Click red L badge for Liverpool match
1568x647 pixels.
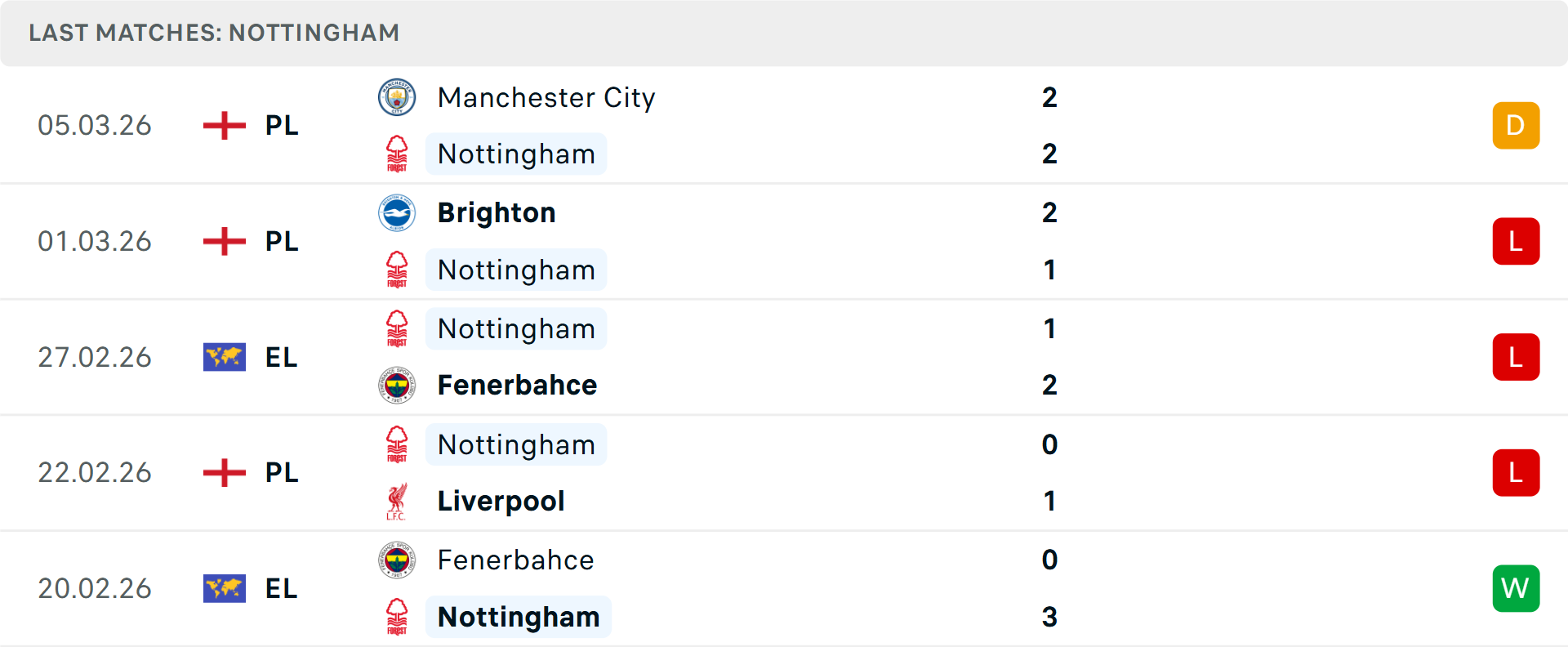pos(1515,473)
